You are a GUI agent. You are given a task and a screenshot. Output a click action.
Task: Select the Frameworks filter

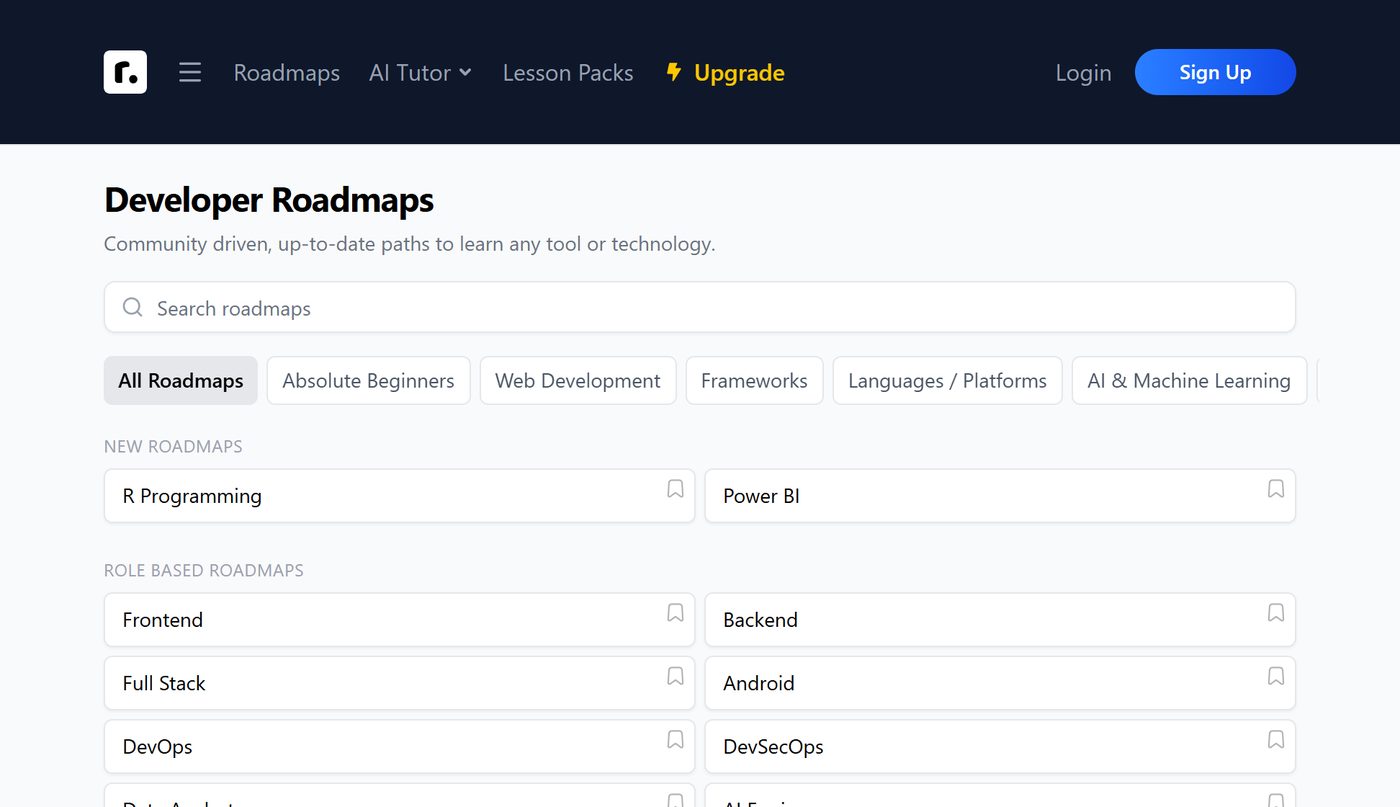coord(754,381)
